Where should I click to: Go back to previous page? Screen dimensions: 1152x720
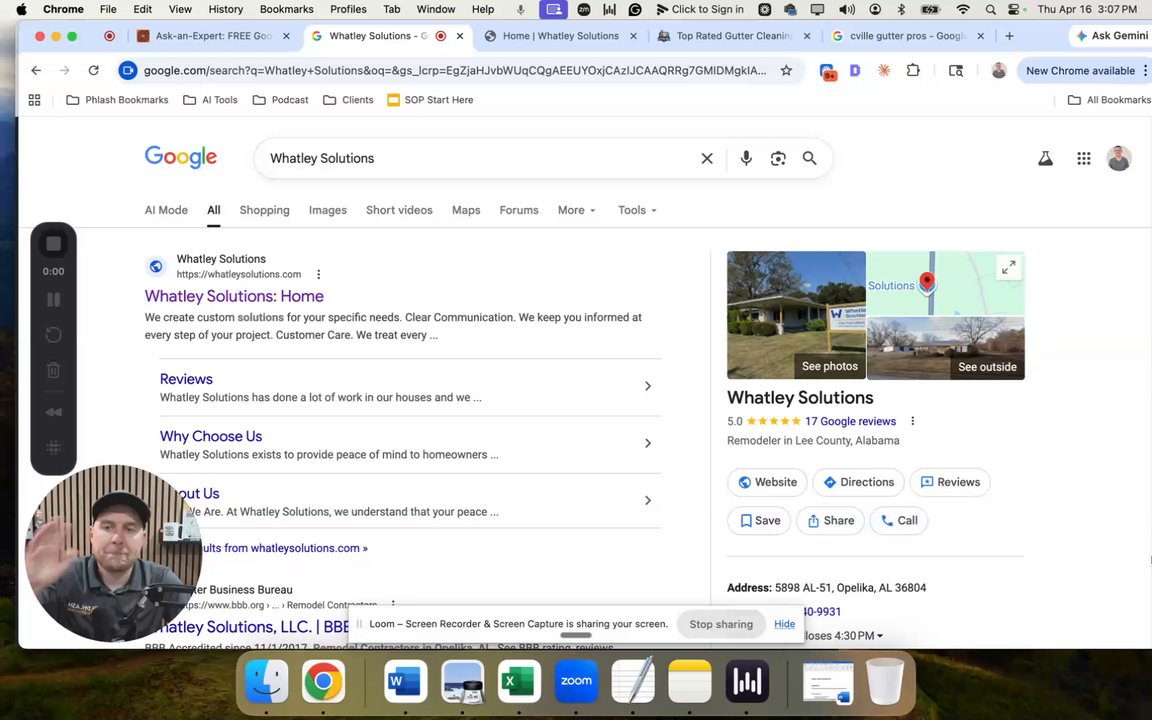(x=36, y=71)
